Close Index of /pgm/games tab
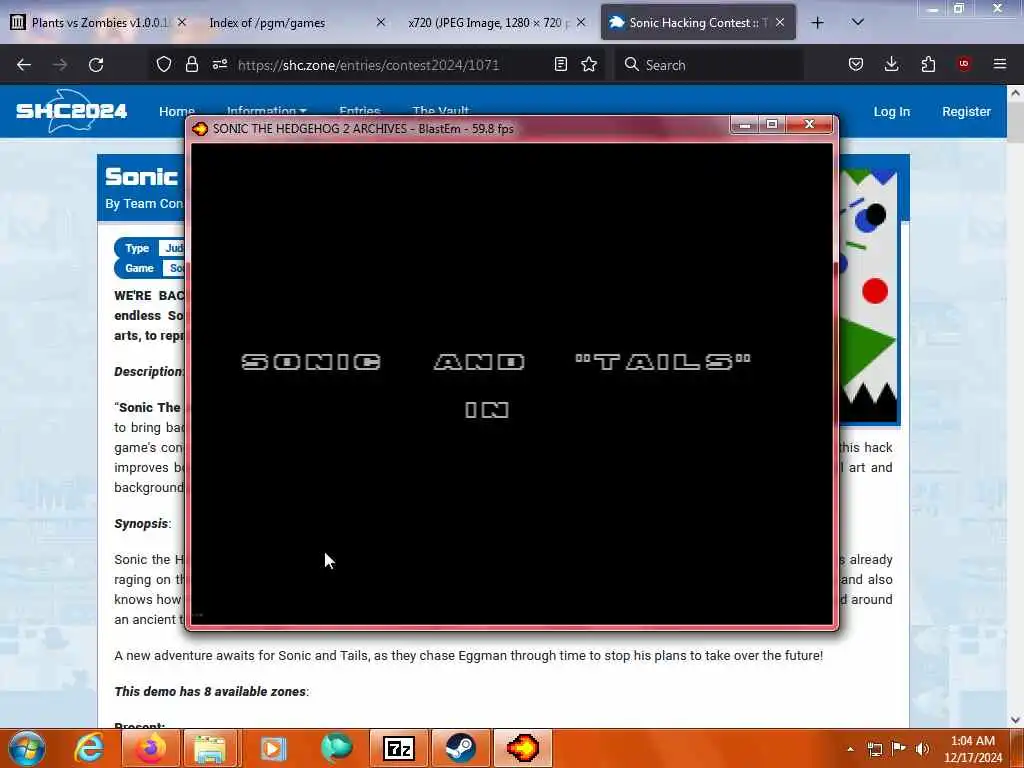Screen dimensions: 1024x768 point(381,23)
